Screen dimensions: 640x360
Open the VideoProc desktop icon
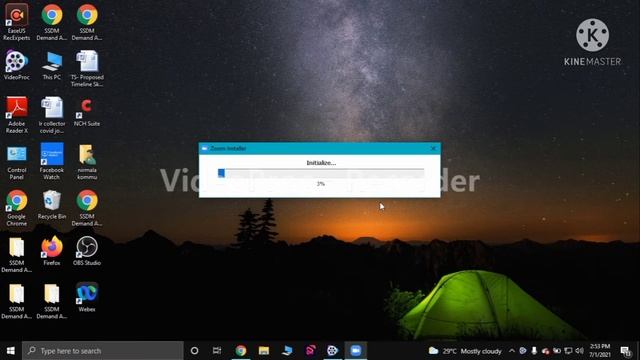point(16,65)
